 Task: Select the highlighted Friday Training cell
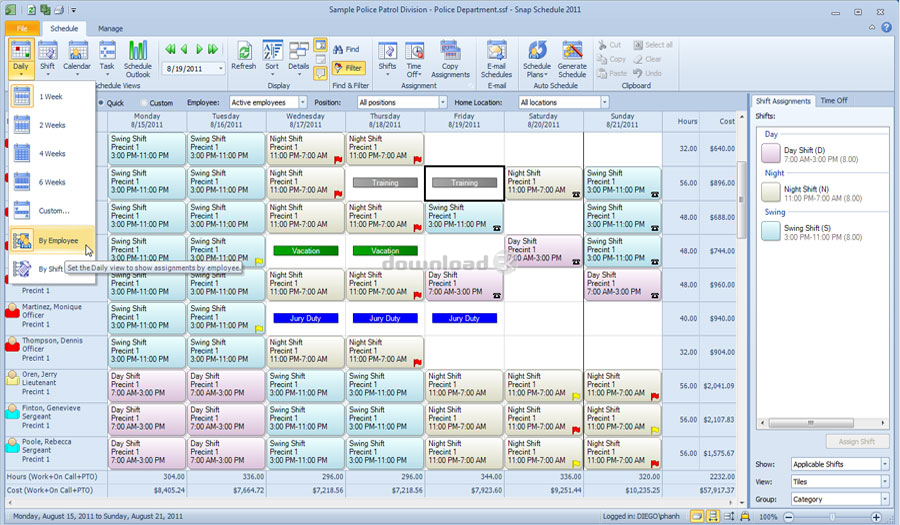coord(464,183)
